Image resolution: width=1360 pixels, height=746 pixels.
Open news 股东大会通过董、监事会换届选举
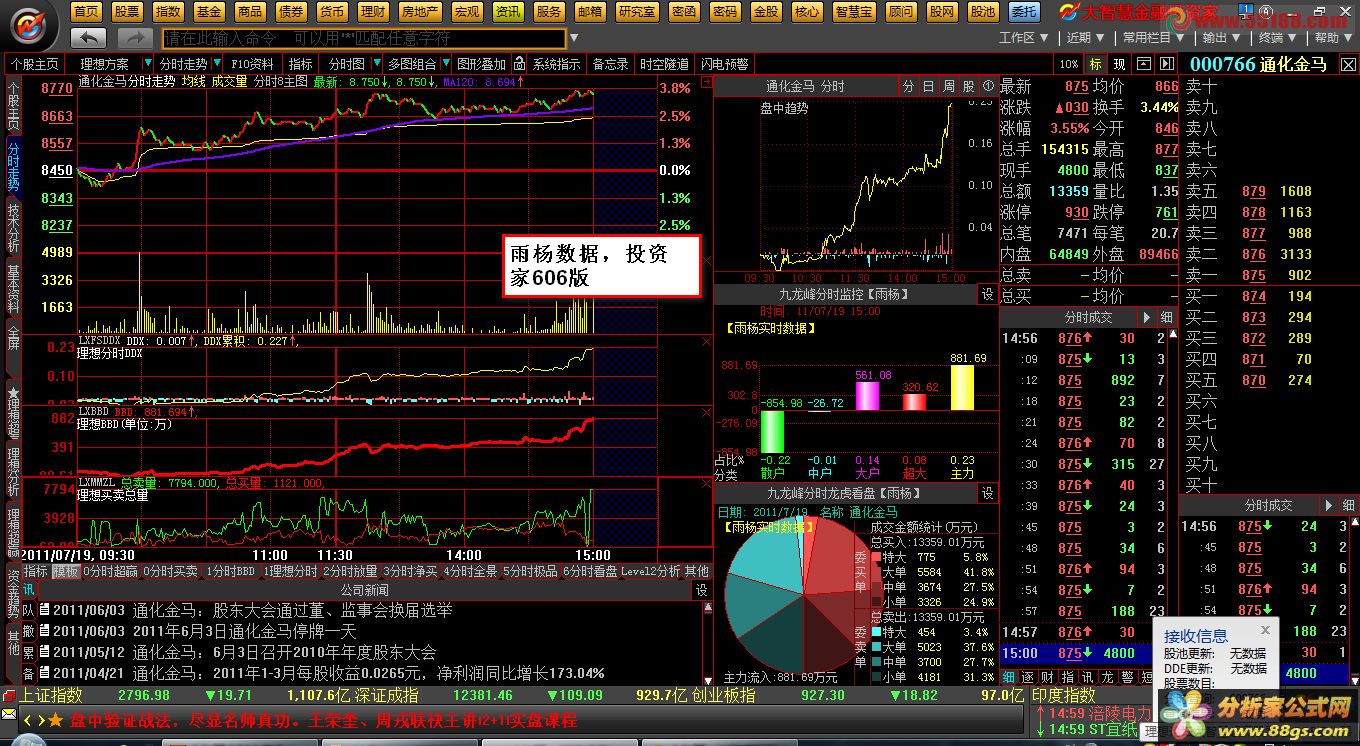coord(333,610)
